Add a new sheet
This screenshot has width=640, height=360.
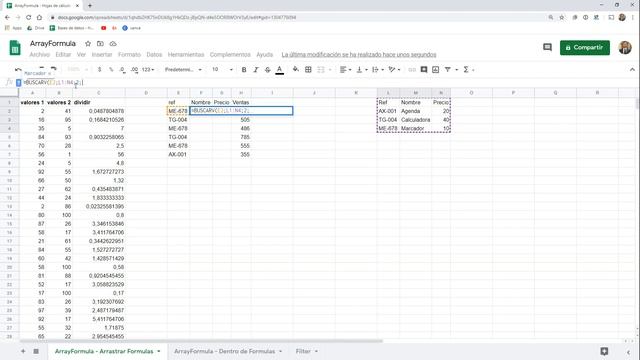tap(23, 351)
